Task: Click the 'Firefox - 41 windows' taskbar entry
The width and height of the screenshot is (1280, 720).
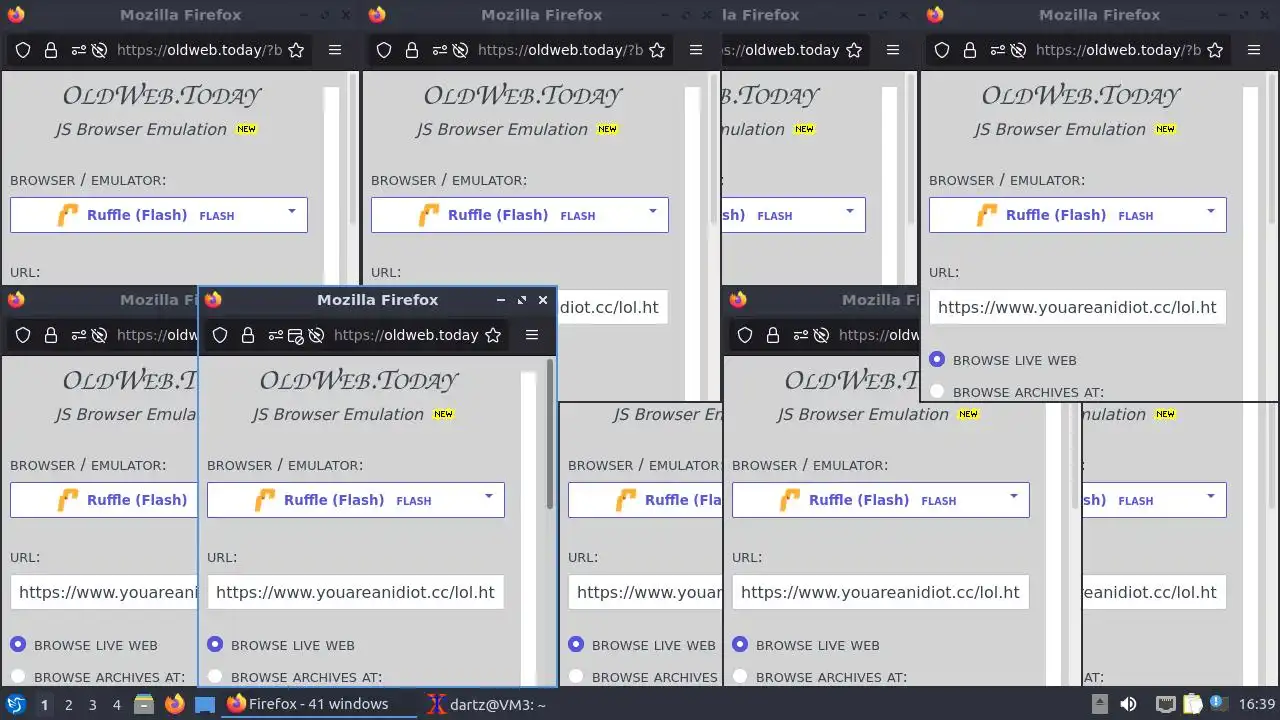Action: pos(318,704)
